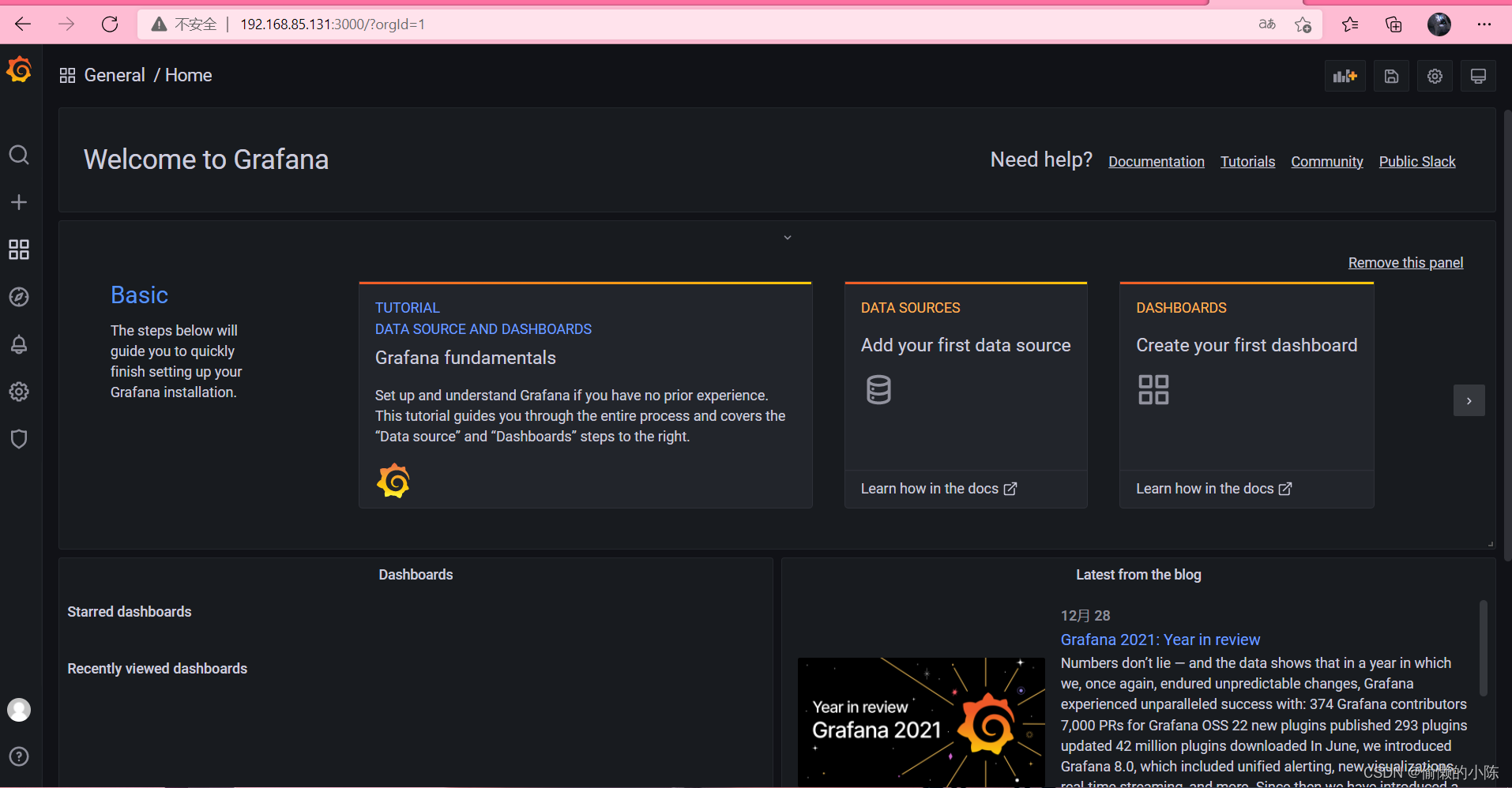Open the dashboard search icon in sidebar
The width and height of the screenshot is (1512, 788).
pyautogui.click(x=19, y=155)
